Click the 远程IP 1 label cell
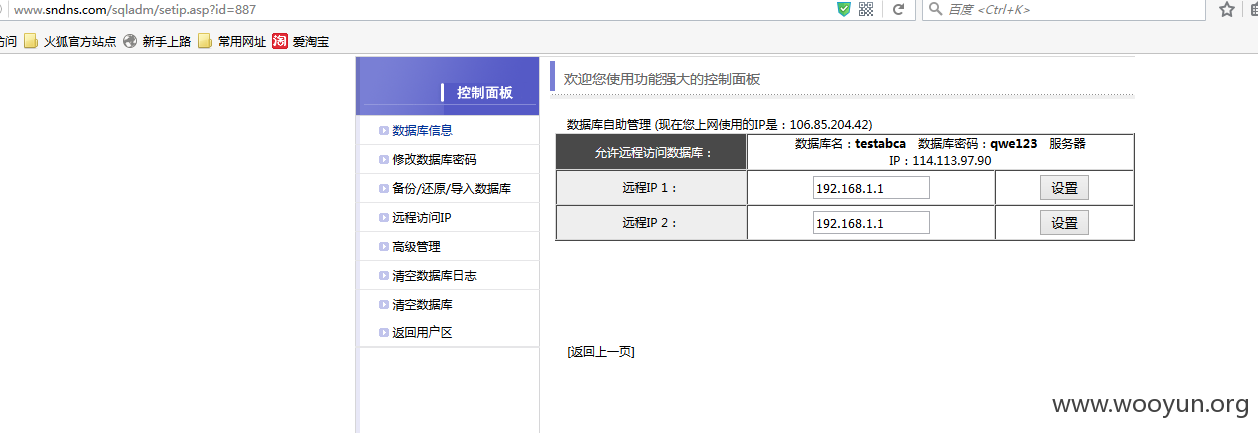The height and width of the screenshot is (433, 1258). pyautogui.click(x=651, y=188)
